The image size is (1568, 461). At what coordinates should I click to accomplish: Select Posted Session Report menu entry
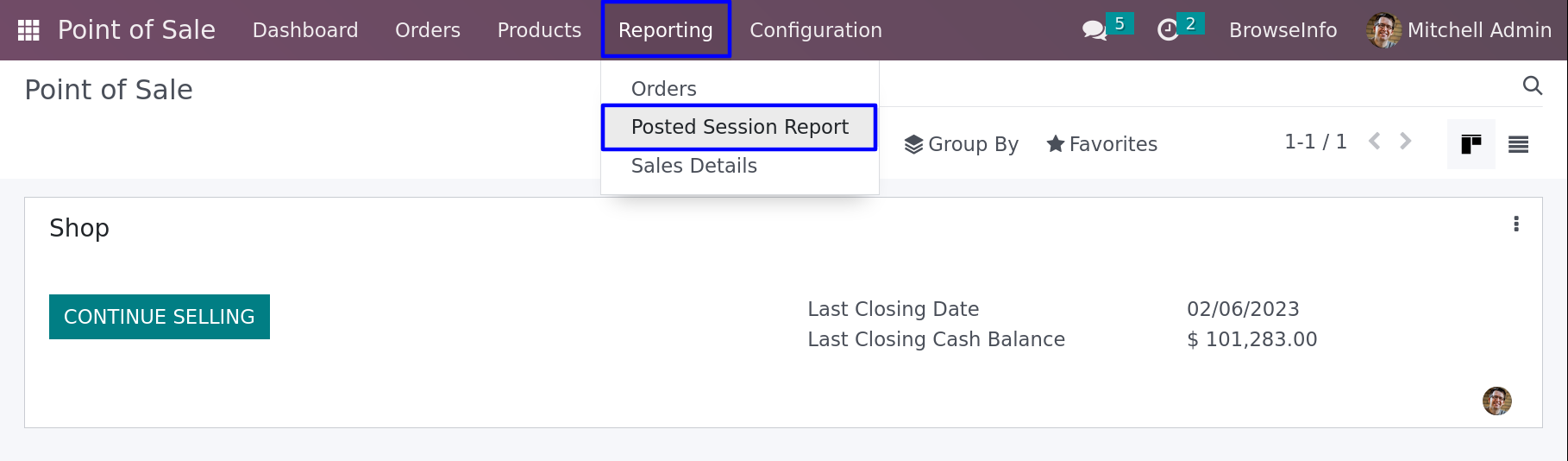pos(740,127)
